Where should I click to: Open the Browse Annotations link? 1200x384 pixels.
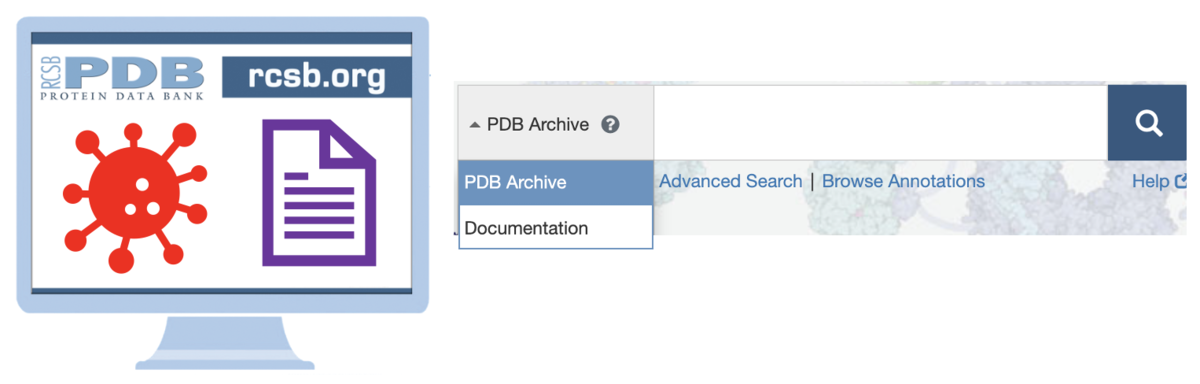tap(903, 181)
